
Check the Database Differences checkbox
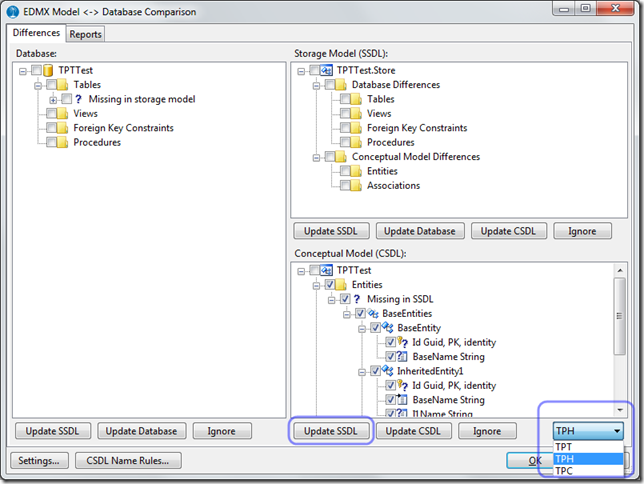click(330, 85)
